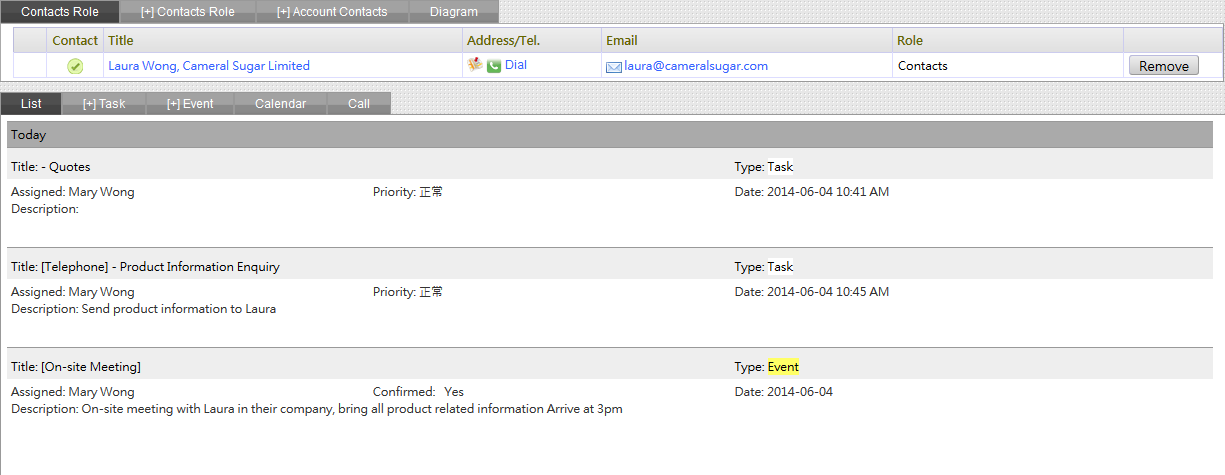Click the highlighted Event type label
The image size is (1225, 475).
(783, 367)
